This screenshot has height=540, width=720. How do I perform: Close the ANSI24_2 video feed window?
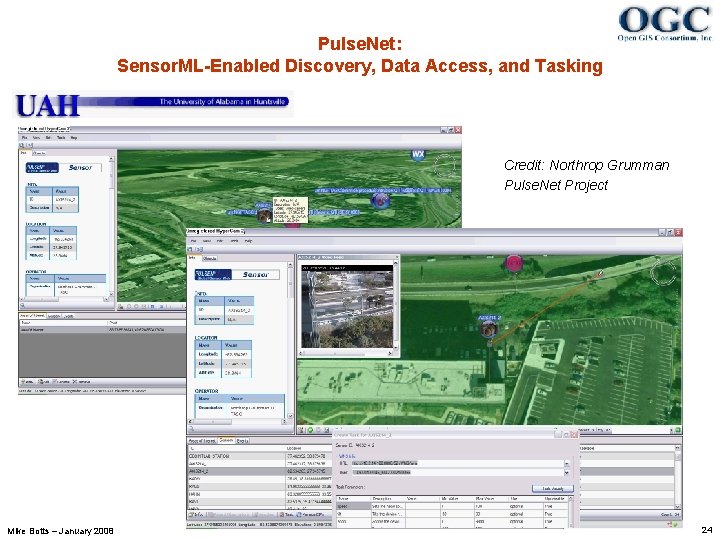[x=396, y=257]
